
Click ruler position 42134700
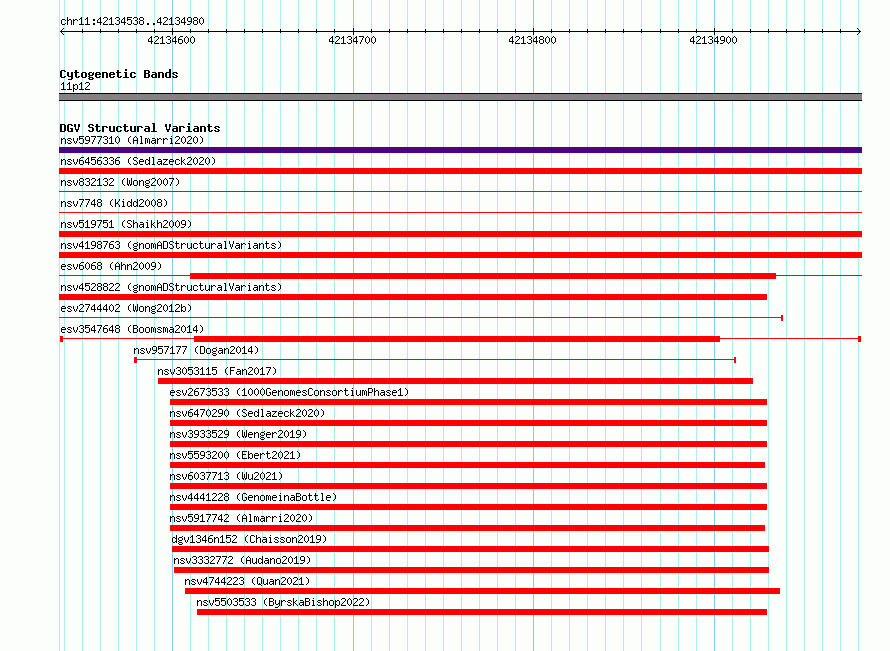coord(352,40)
